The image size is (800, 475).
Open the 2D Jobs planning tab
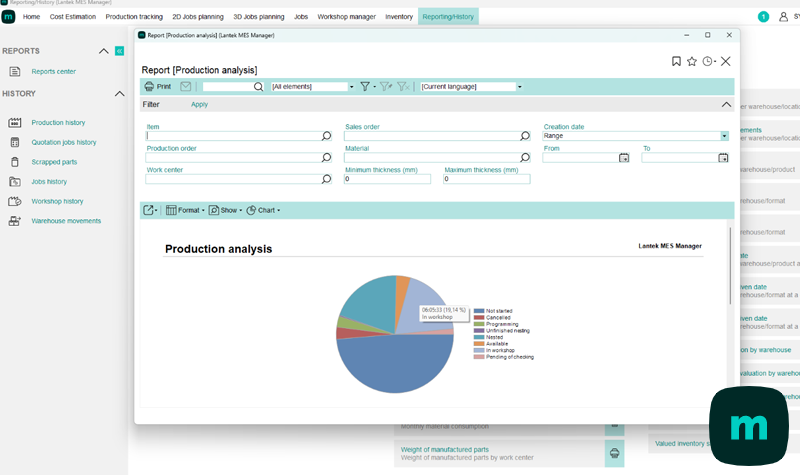(x=198, y=17)
